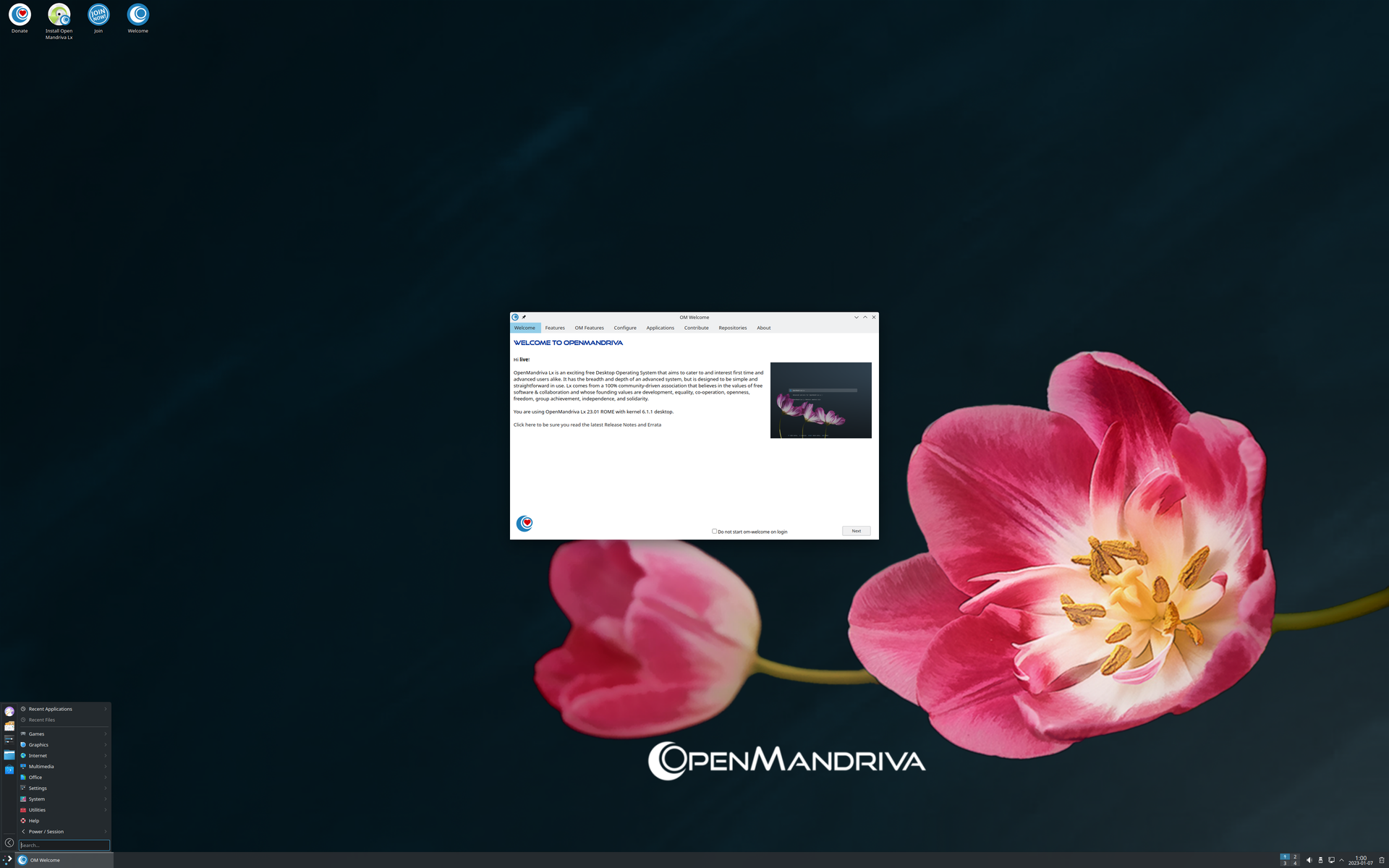Show hidden system tray icons arrow
The image size is (1389, 868).
click(1341, 860)
